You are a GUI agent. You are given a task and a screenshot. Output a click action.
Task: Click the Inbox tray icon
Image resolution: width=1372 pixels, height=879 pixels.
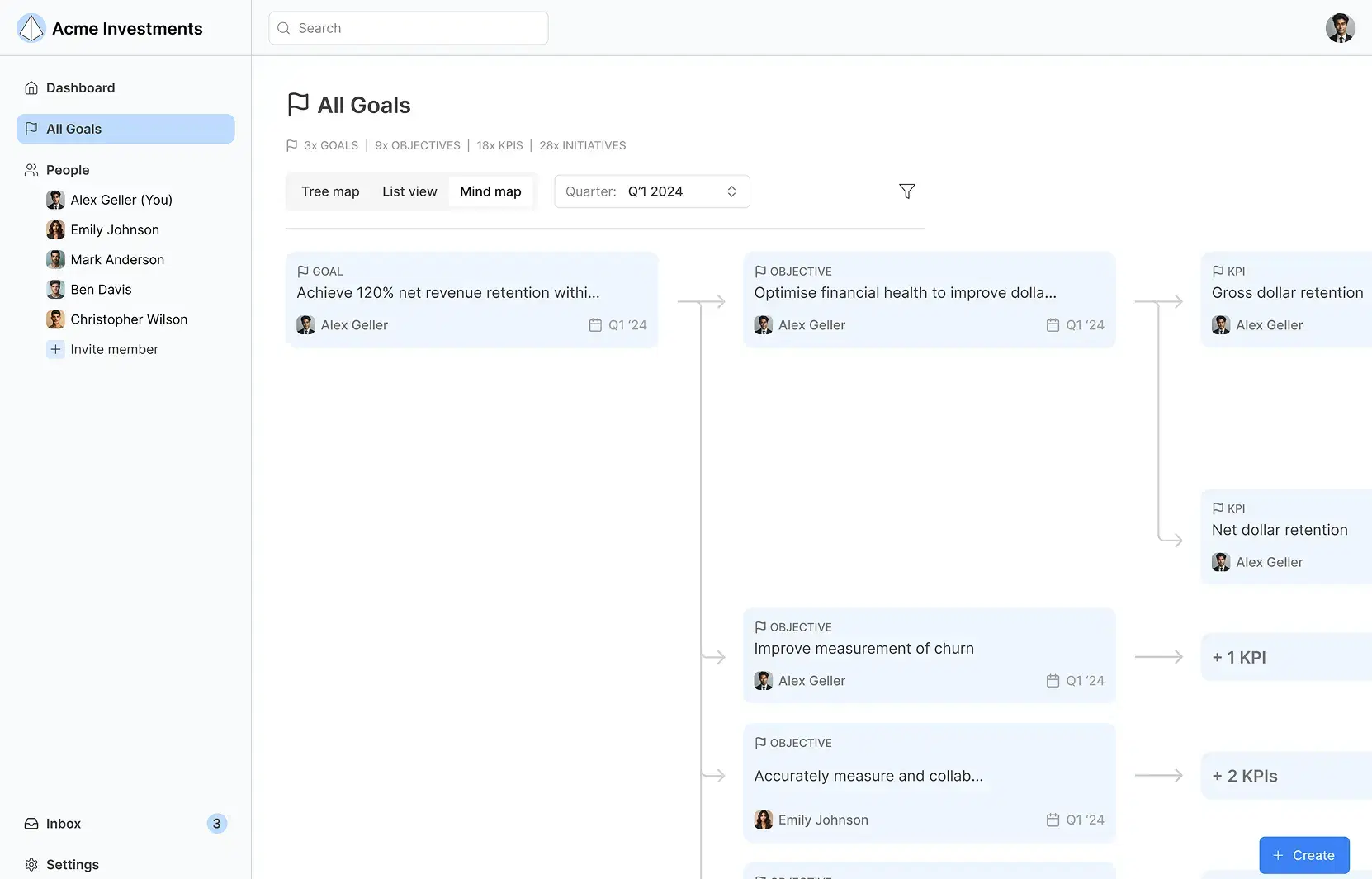(31, 824)
